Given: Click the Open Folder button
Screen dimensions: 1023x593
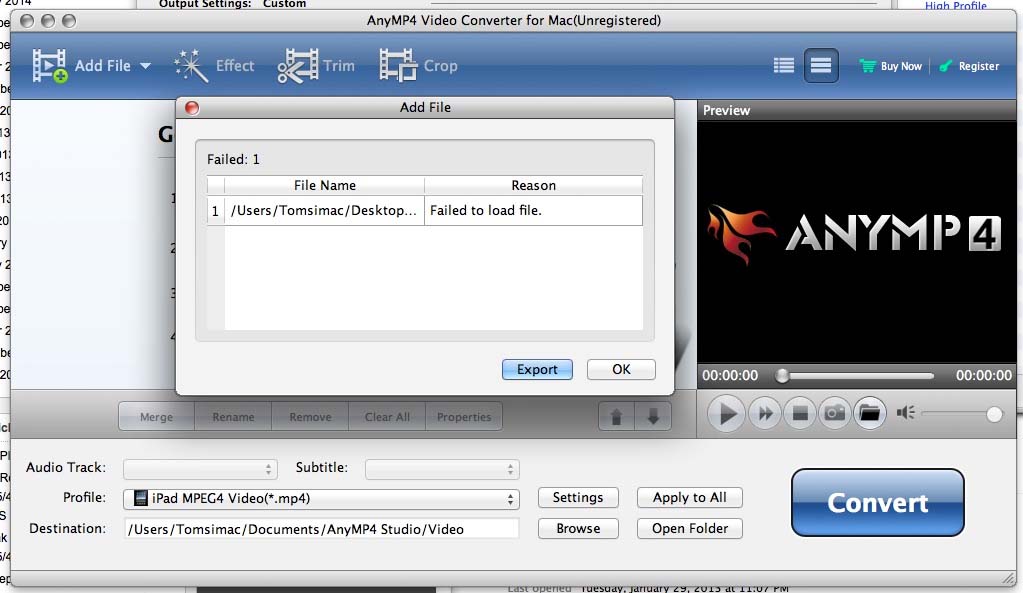Looking at the screenshot, I should 690,528.
